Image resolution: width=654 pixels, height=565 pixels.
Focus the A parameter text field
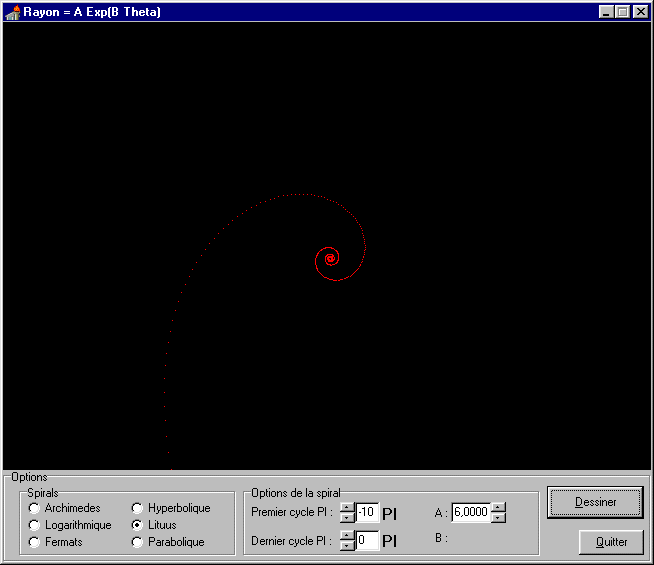coord(470,513)
